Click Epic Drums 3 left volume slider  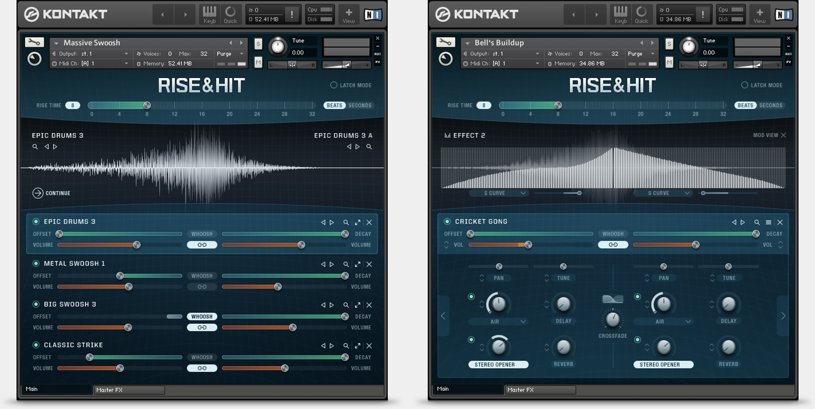click(x=120, y=245)
